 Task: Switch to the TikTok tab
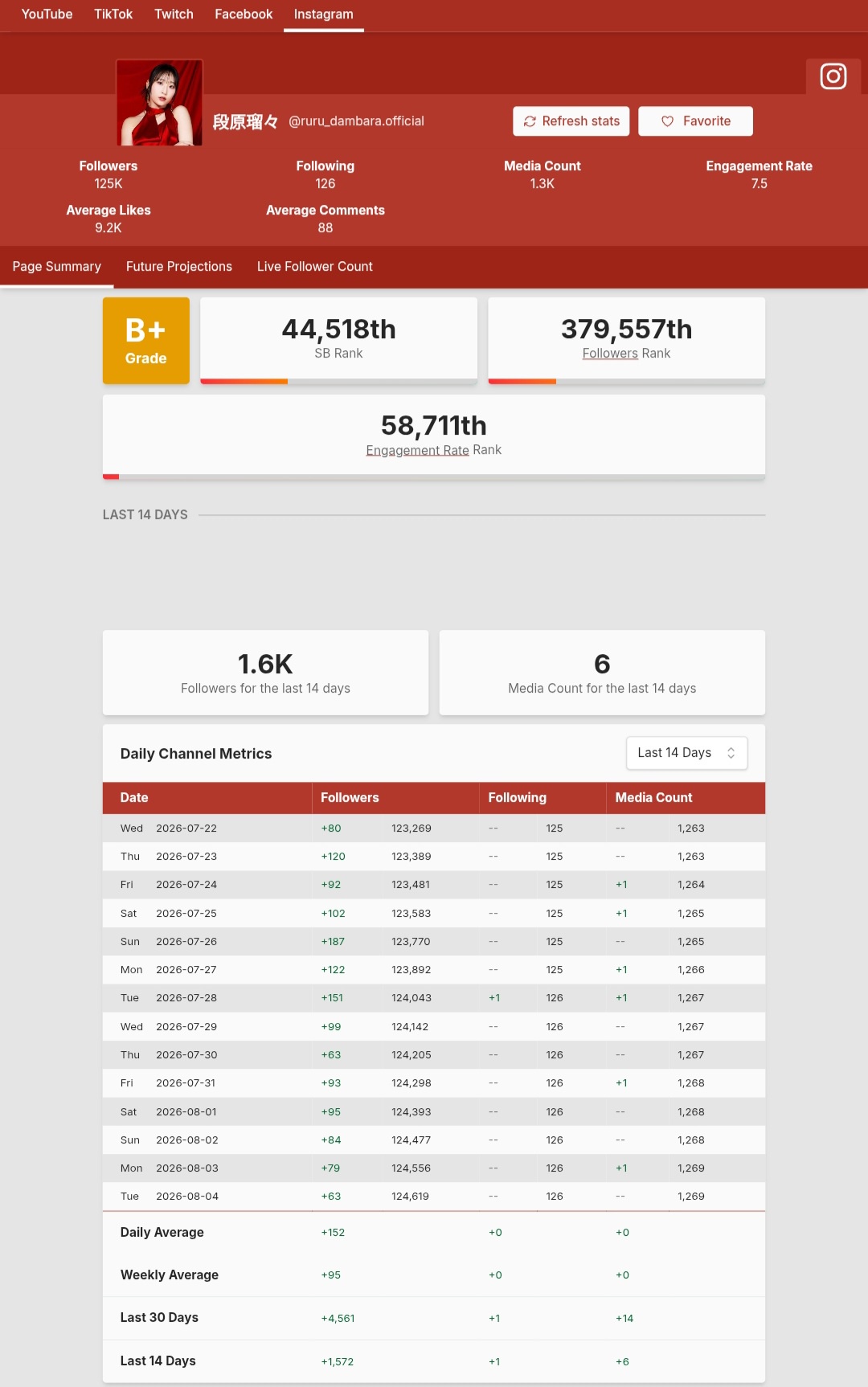(113, 14)
